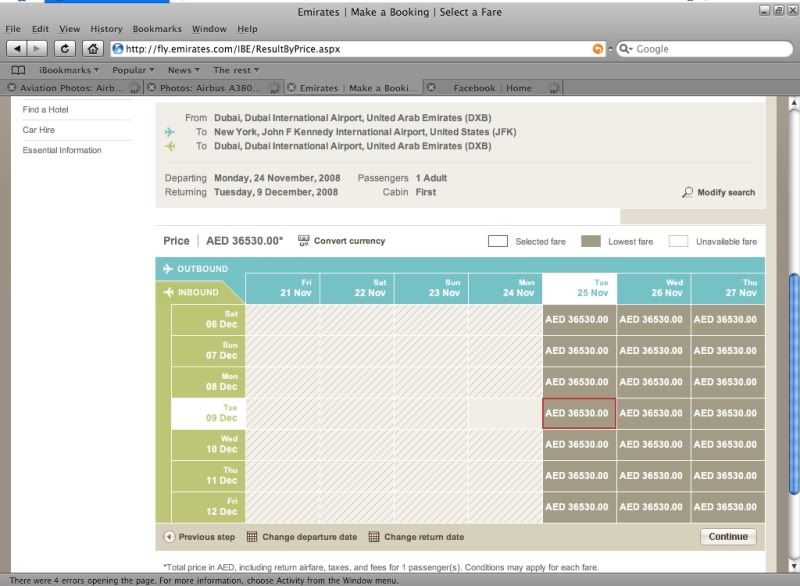Close the Aviation Photos tab
Image resolution: width=800 pixels, height=586 pixels.
tap(11, 88)
